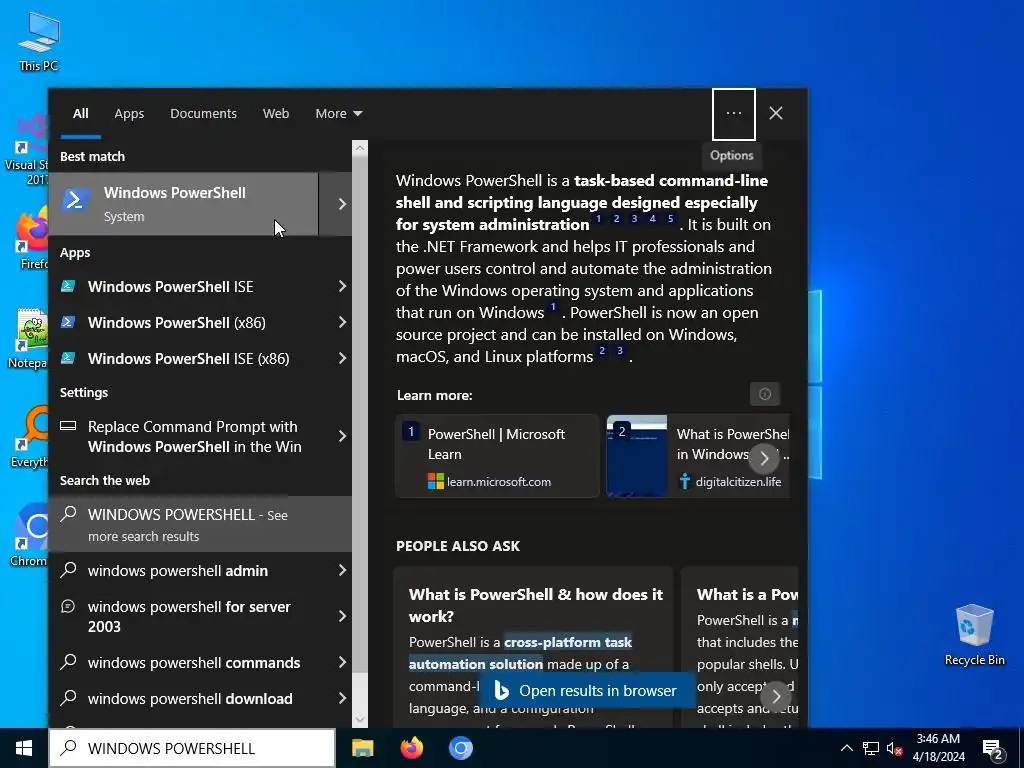1024x768 pixels.
Task: Click the results list scrollbar down arrow
Action: tap(360, 720)
